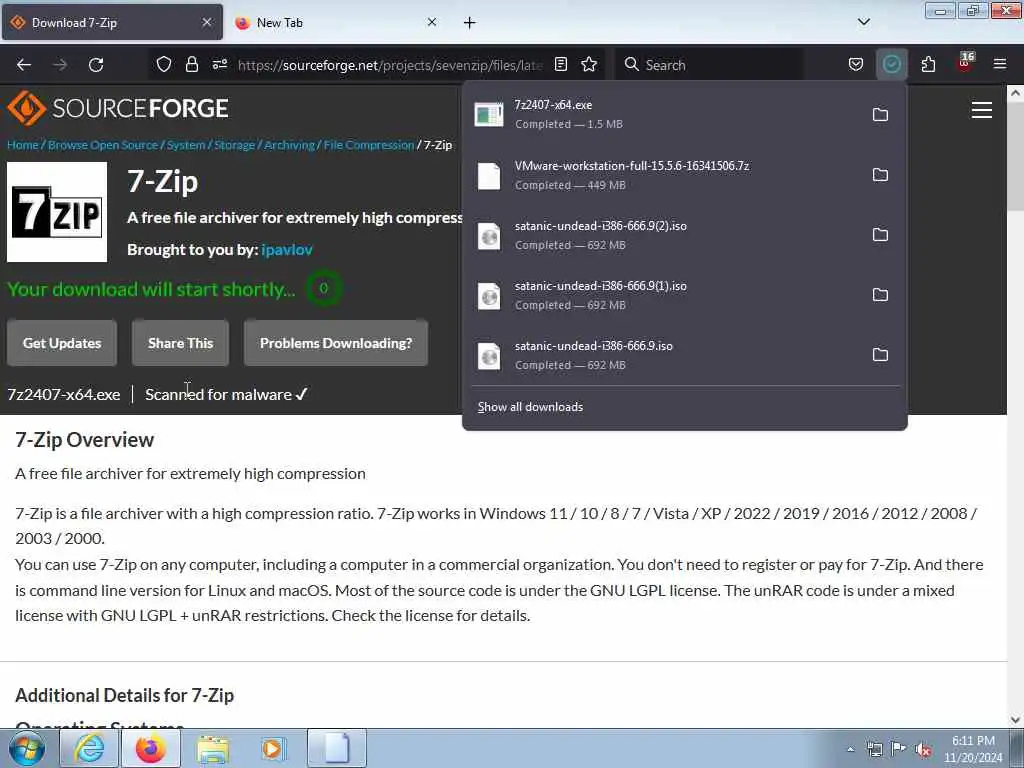This screenshot has height=768, width=1024.
Task: Open Windows Explorer from taskbar
Action: [x=213, y=748]
